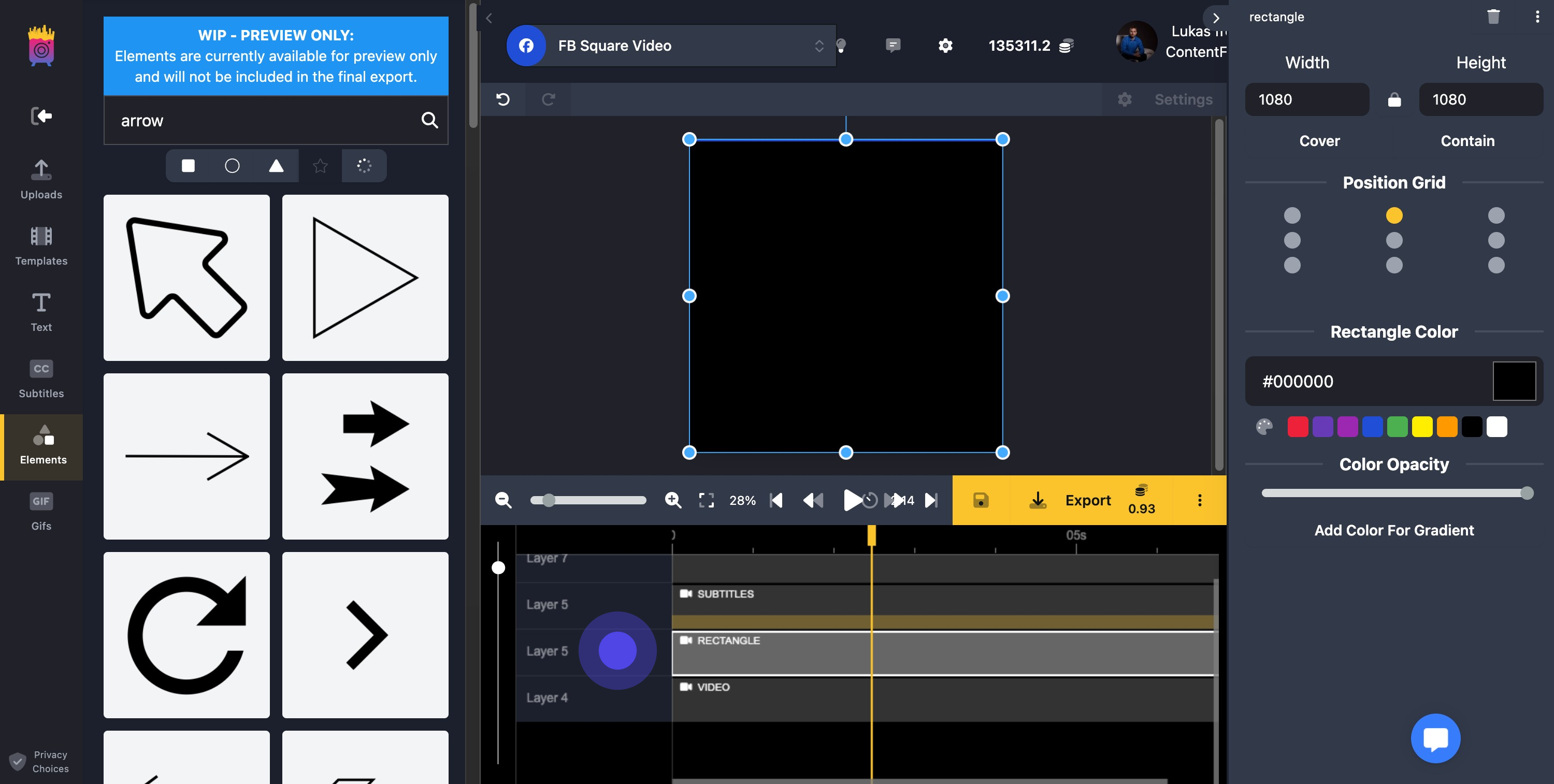
Task: Open the comments speech bubble icon
Action: [x=893, y=45]
